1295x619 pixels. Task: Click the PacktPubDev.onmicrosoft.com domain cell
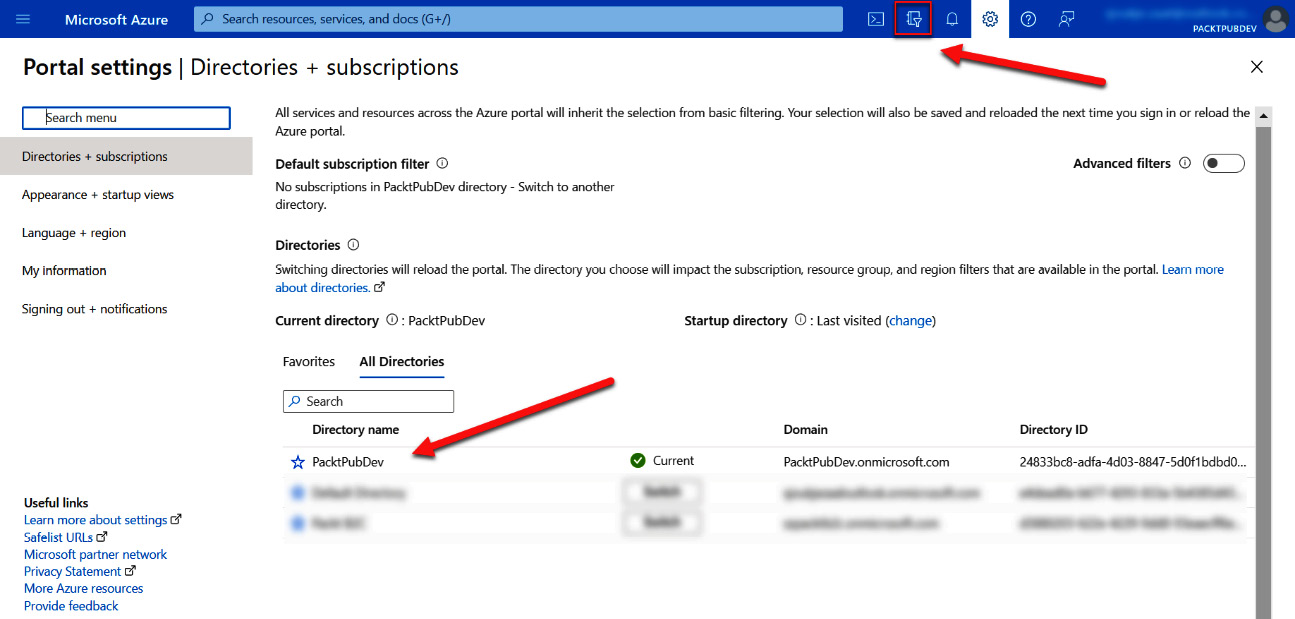(867, 462)
